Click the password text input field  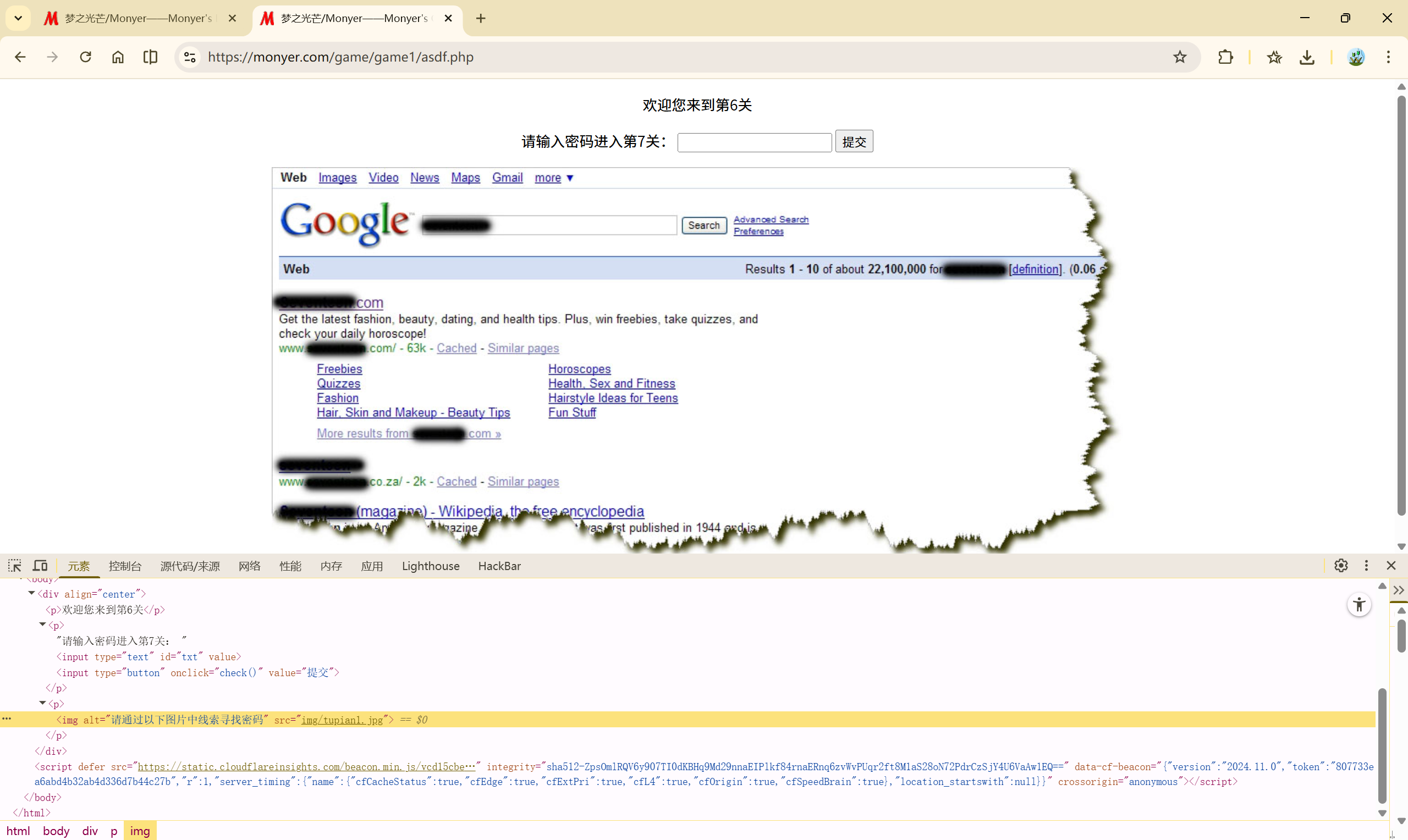point(754,142)
